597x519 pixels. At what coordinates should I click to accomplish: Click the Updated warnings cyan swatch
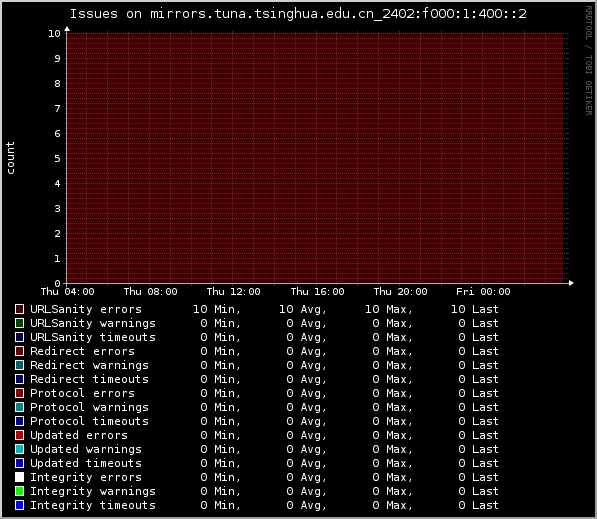19,449
